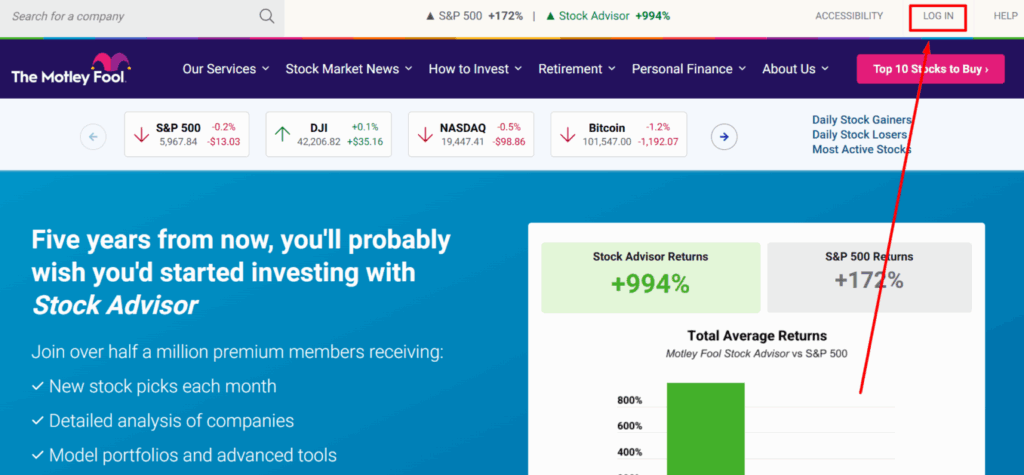Open the Daily Stock Gainers link

861,120
